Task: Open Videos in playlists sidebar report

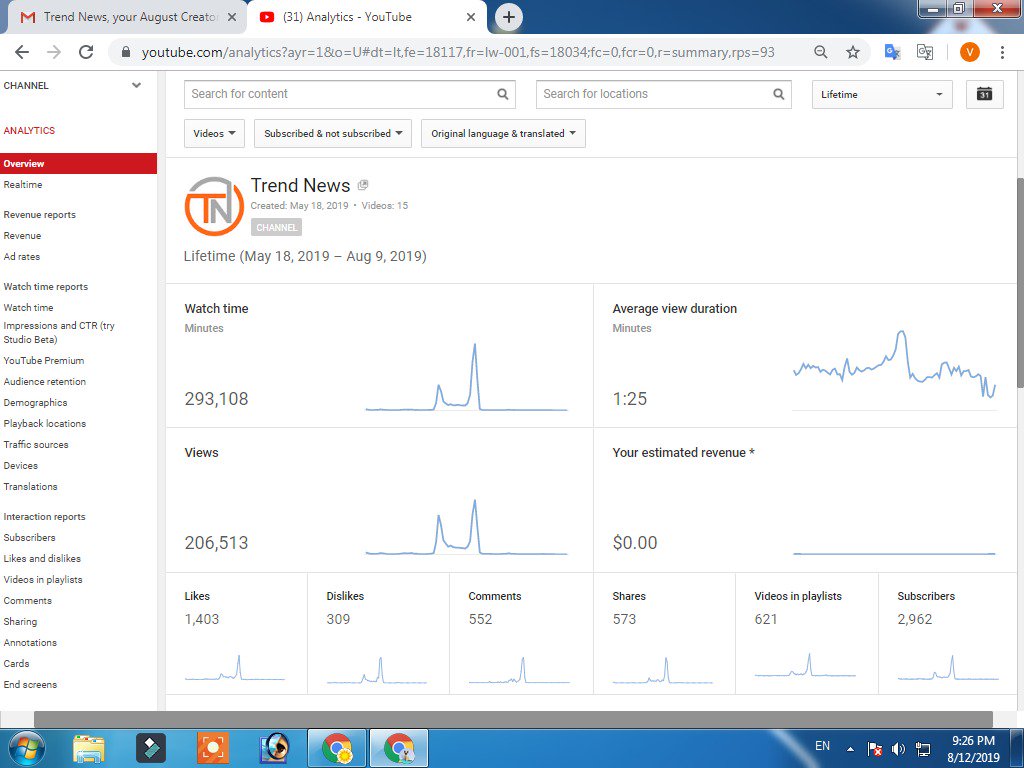Action: (x=42, y=579)
